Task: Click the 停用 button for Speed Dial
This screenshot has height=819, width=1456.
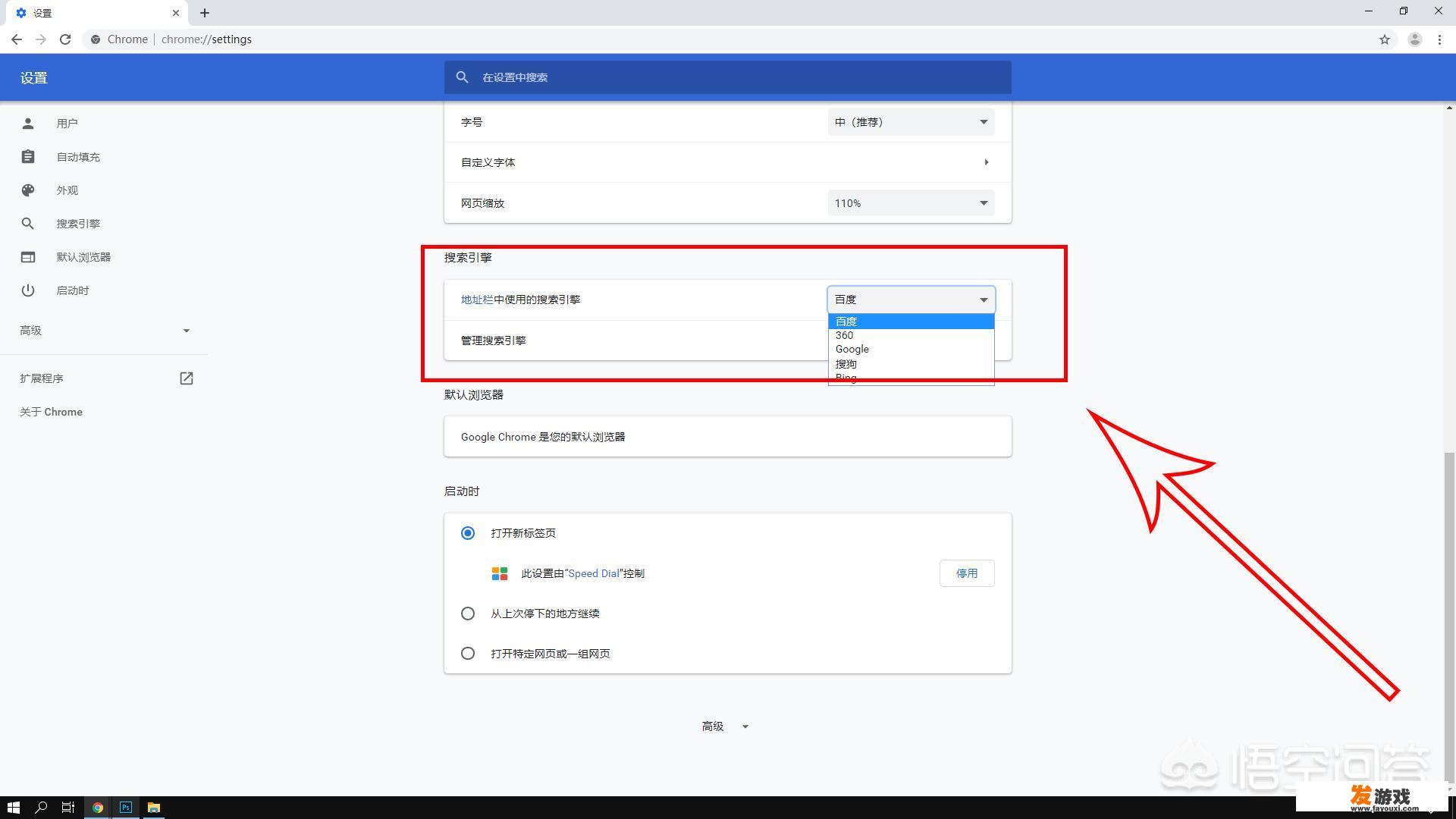Action: click(967, 573)
